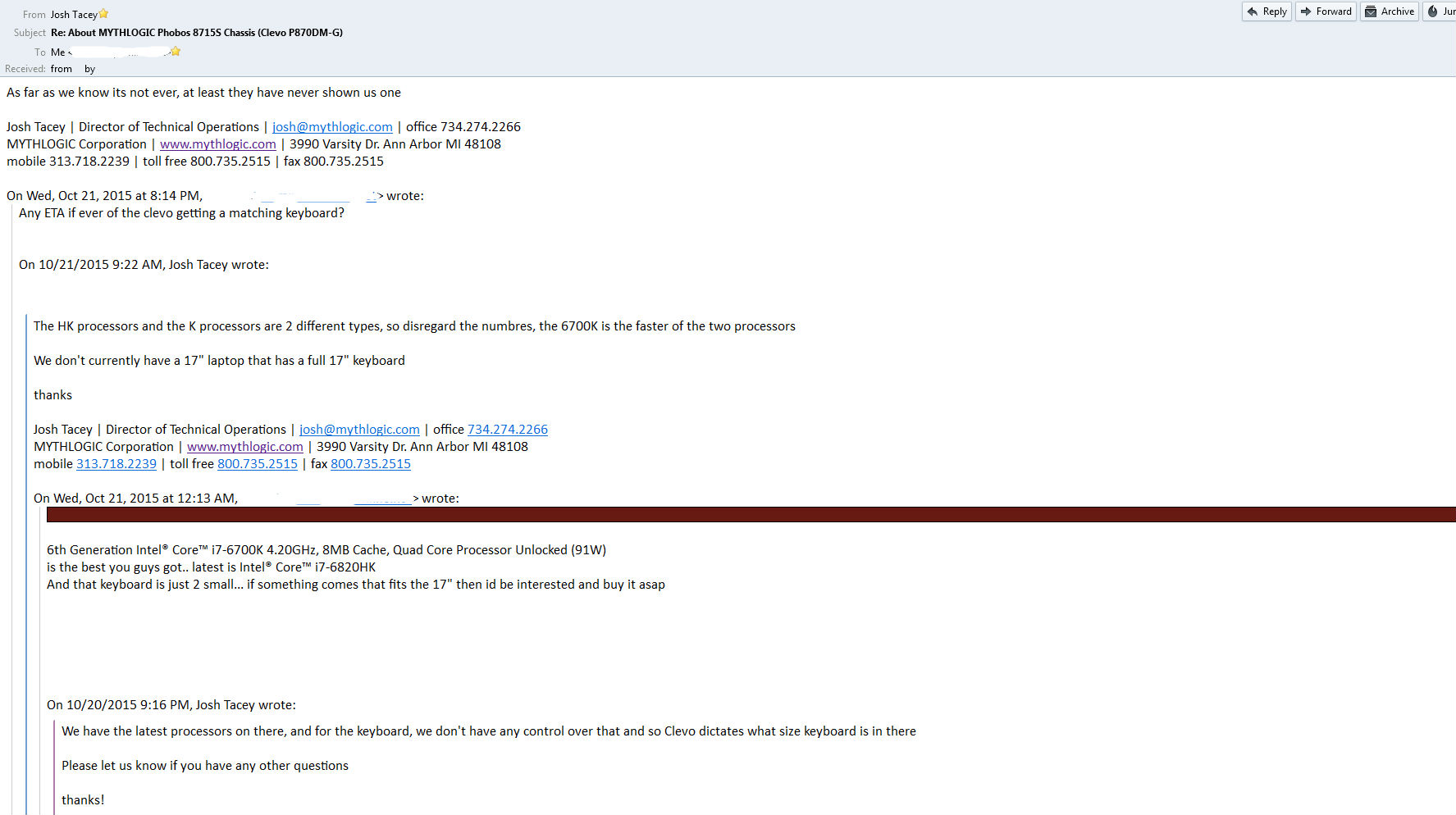
Task: Click quoted line 'Any ETA if ever of the clevo'
Action: click(181, 213)
